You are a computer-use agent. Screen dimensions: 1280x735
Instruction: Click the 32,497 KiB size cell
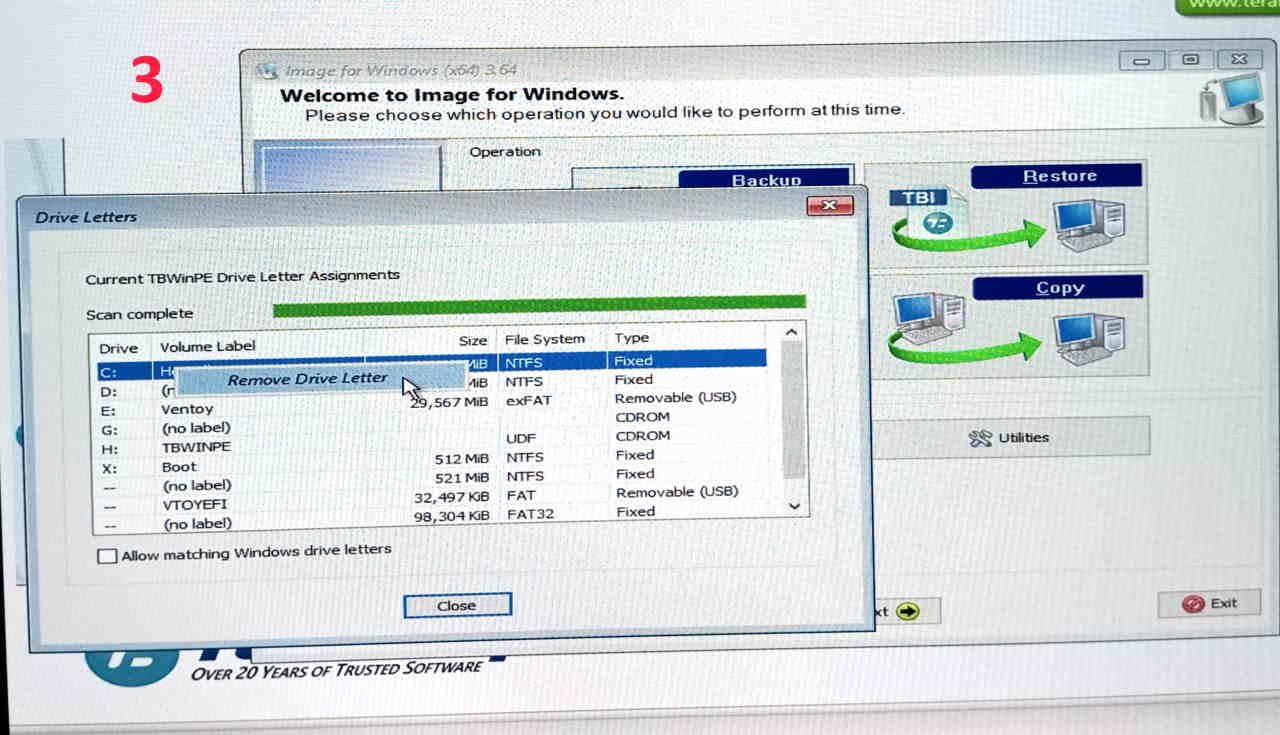coord(451,497)
